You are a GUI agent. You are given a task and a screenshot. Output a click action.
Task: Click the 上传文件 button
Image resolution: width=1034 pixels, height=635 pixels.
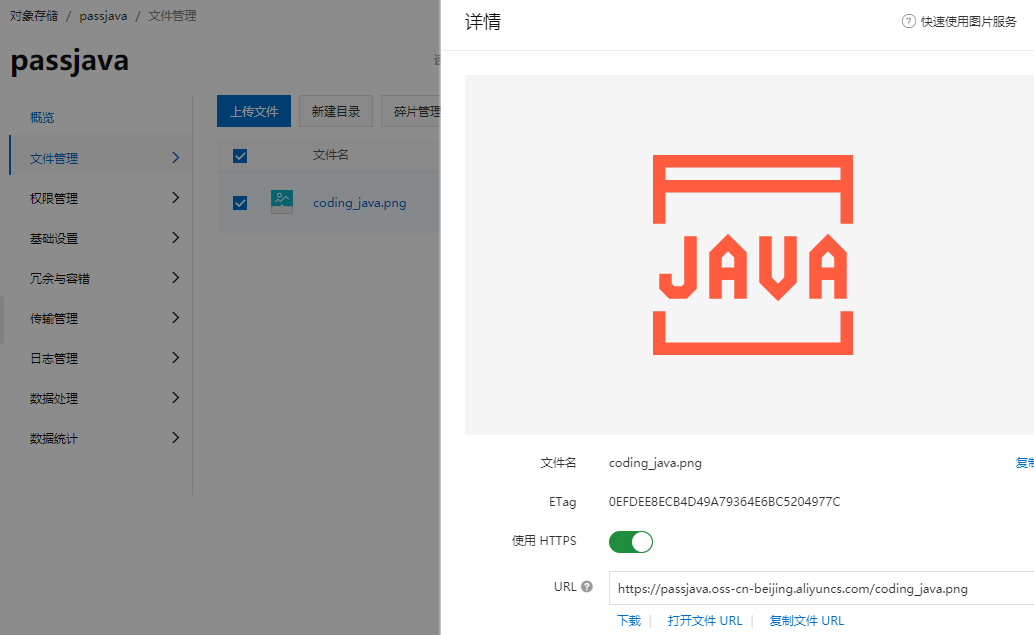point(254,111)
